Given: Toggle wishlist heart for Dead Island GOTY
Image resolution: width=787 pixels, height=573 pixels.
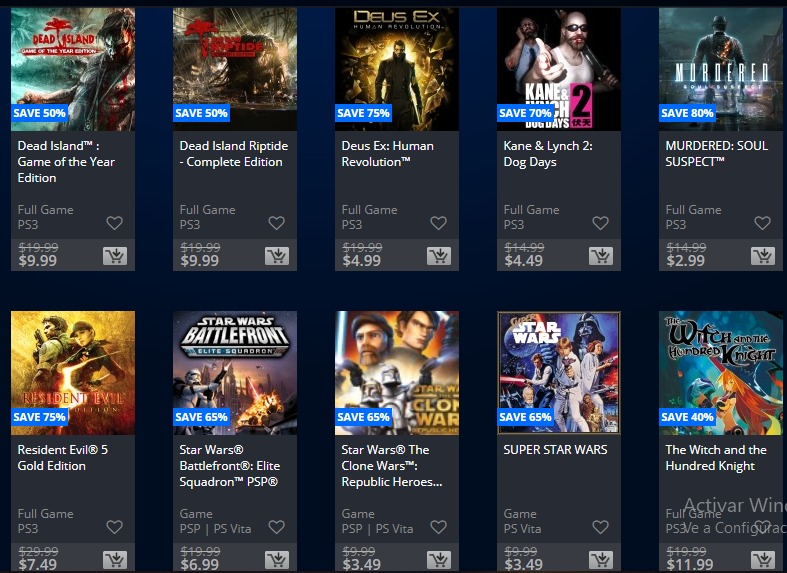Looking at the screenshot, I should 114,223.
